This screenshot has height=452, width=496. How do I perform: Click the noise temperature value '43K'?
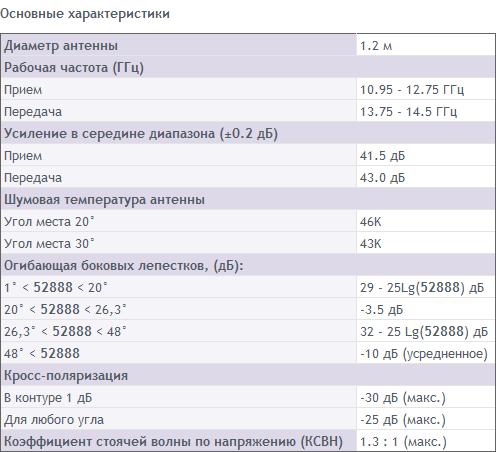point(370,244)
